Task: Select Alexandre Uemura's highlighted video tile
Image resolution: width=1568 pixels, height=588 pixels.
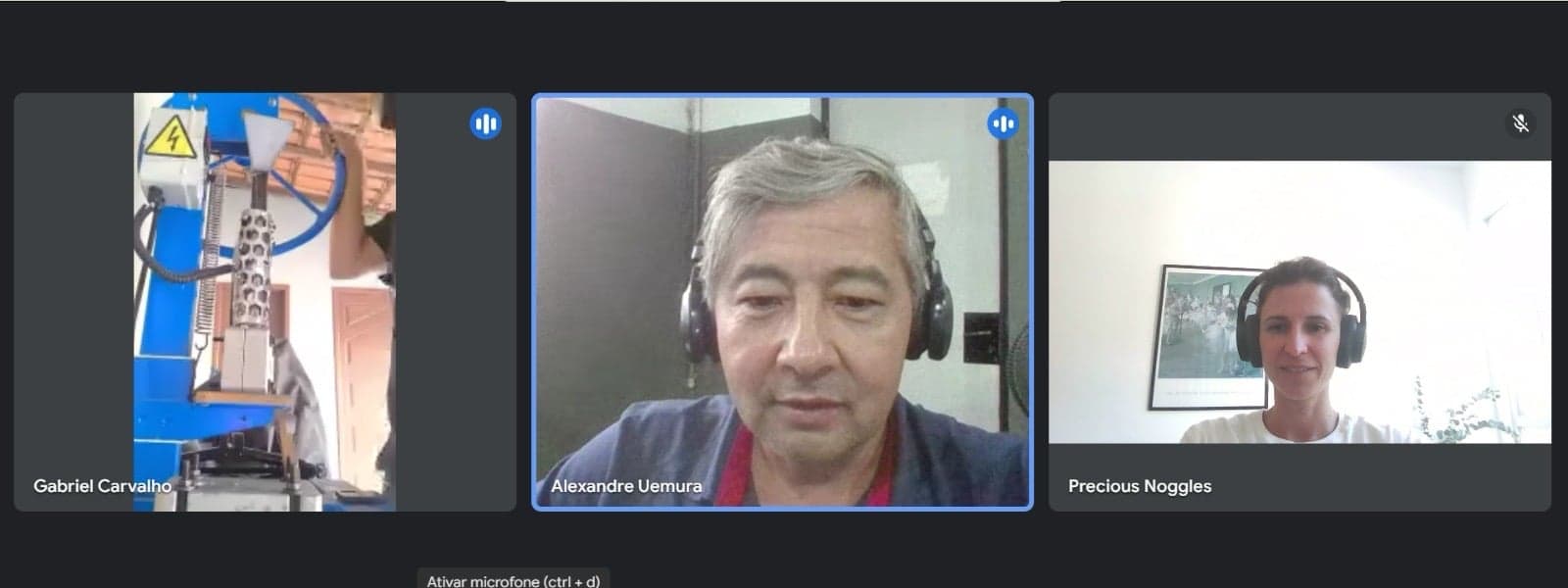Action: click(x=782, y=302)
